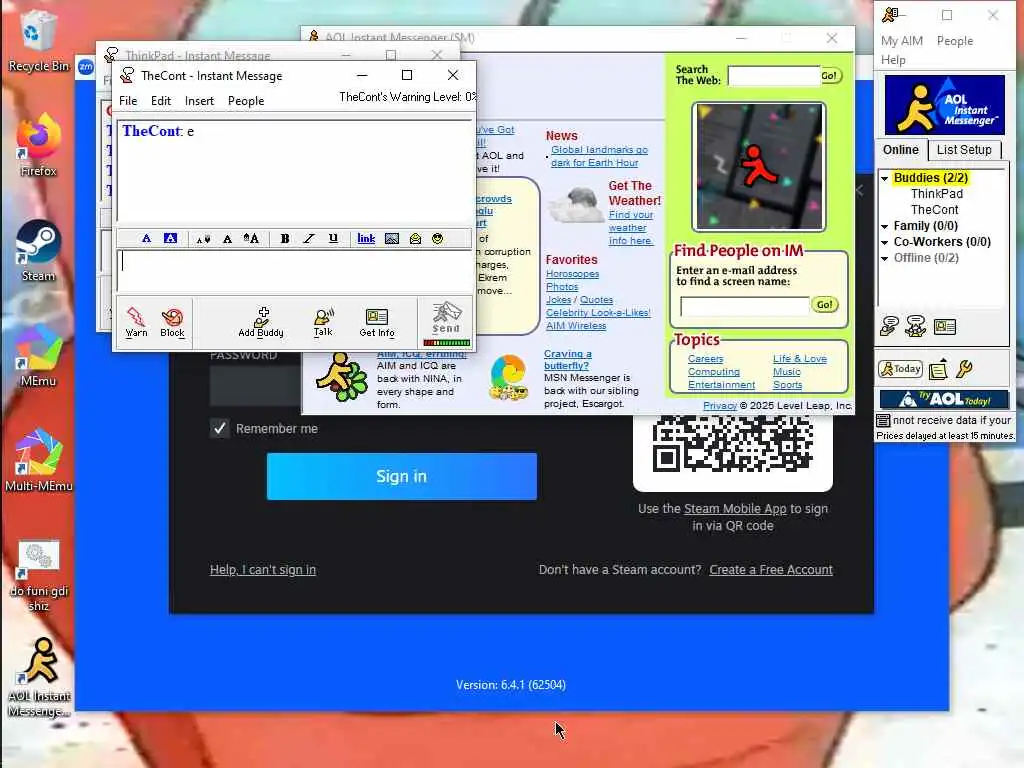
Task: Open the File menu in TheCont IM
Action: (128, 101)
